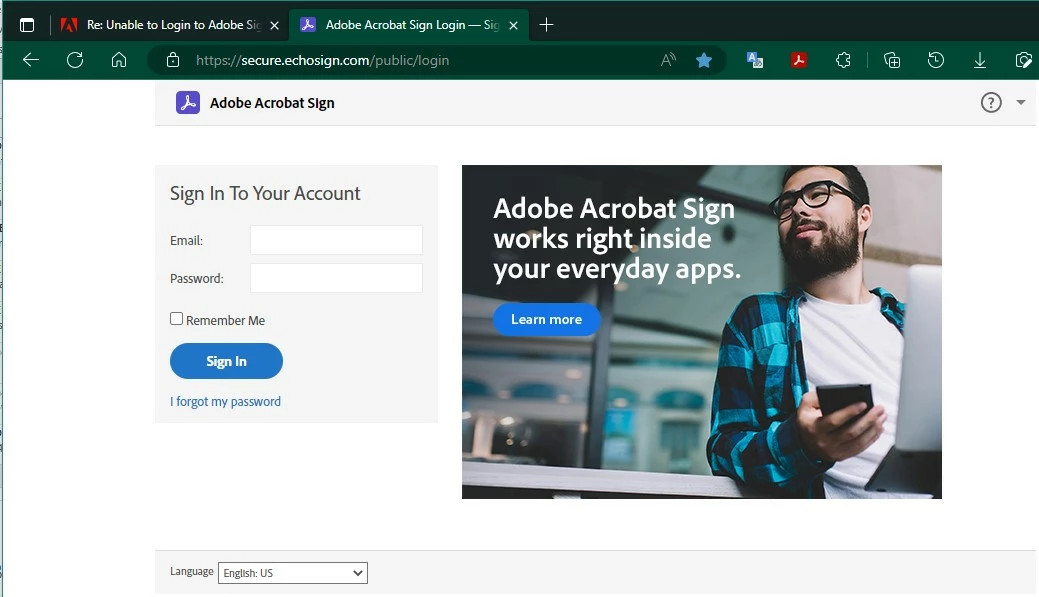Screen dimensions: 1039x597
Task: Click the Sign In button
Action: pyautogui.click(x=226, y=361)
